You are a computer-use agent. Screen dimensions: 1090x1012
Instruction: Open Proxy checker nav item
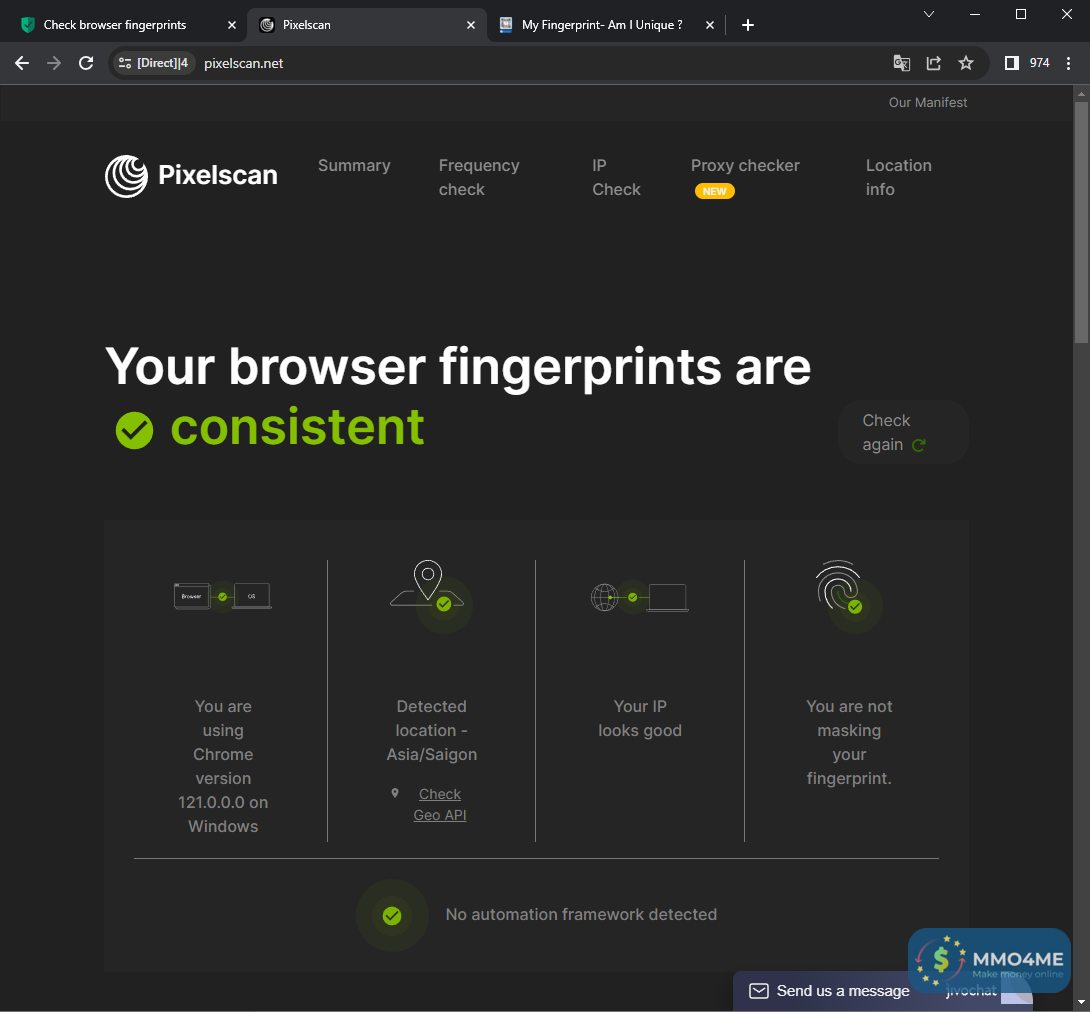coord(745,165)
